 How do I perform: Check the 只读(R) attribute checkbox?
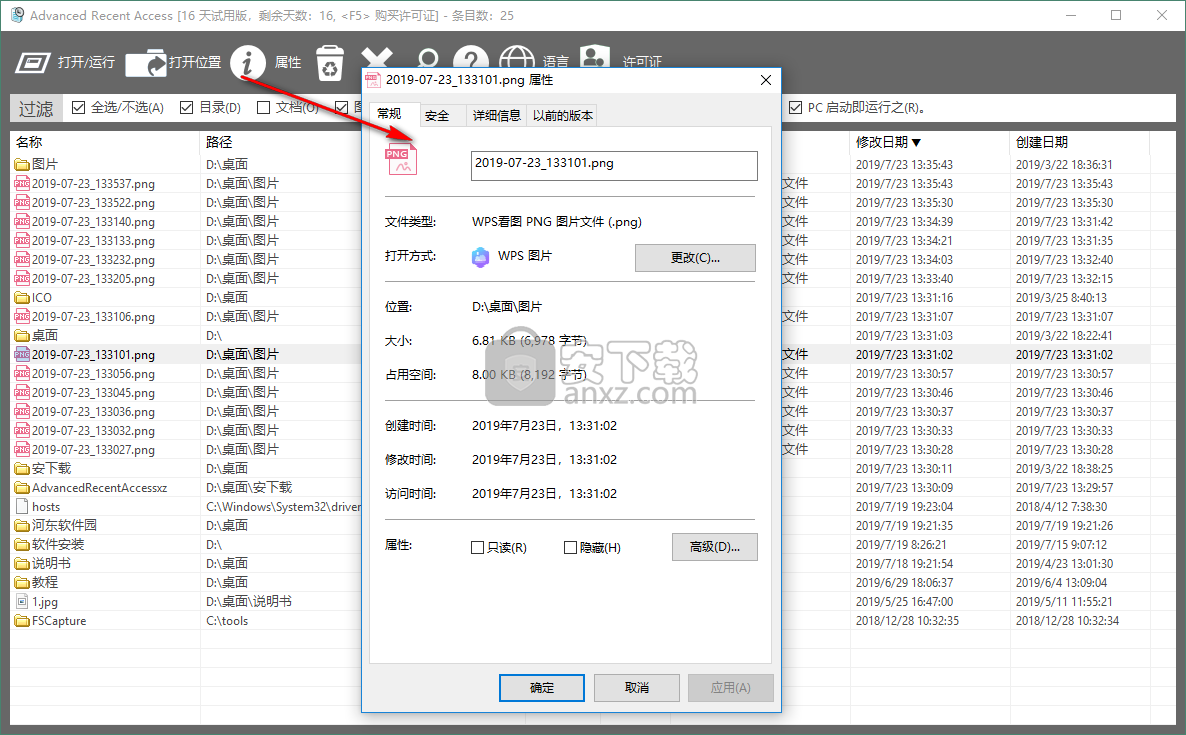(477, 547)
